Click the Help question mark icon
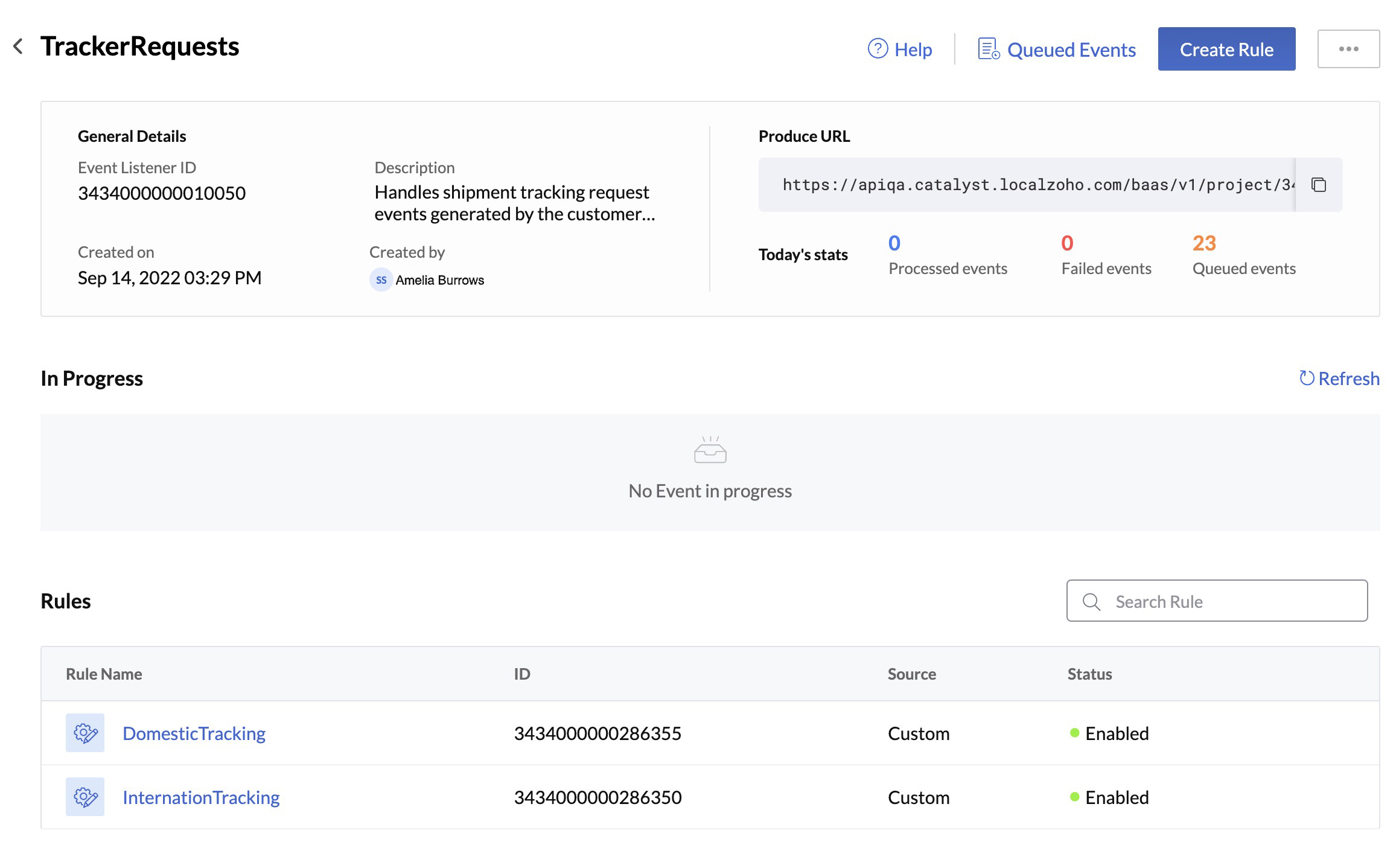This screenshot has height=868, width=1399. pyautogui.click(x=877, y=49)
